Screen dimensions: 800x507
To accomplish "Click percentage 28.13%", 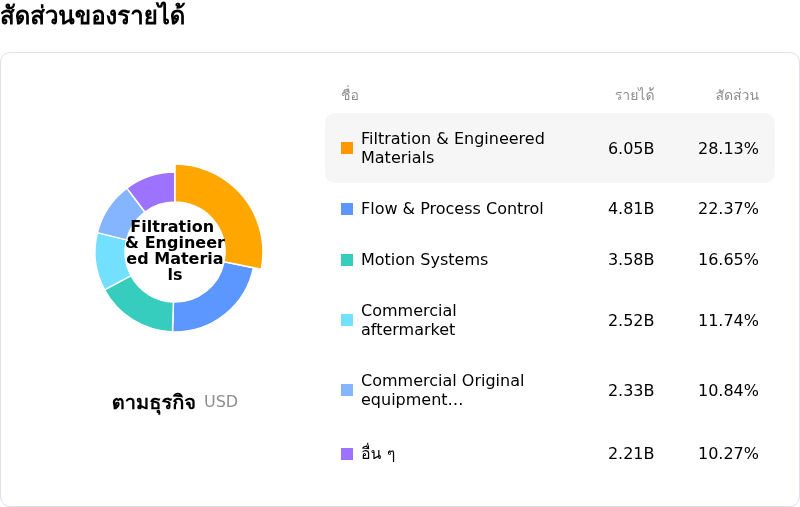I will (x=728, y=148).
